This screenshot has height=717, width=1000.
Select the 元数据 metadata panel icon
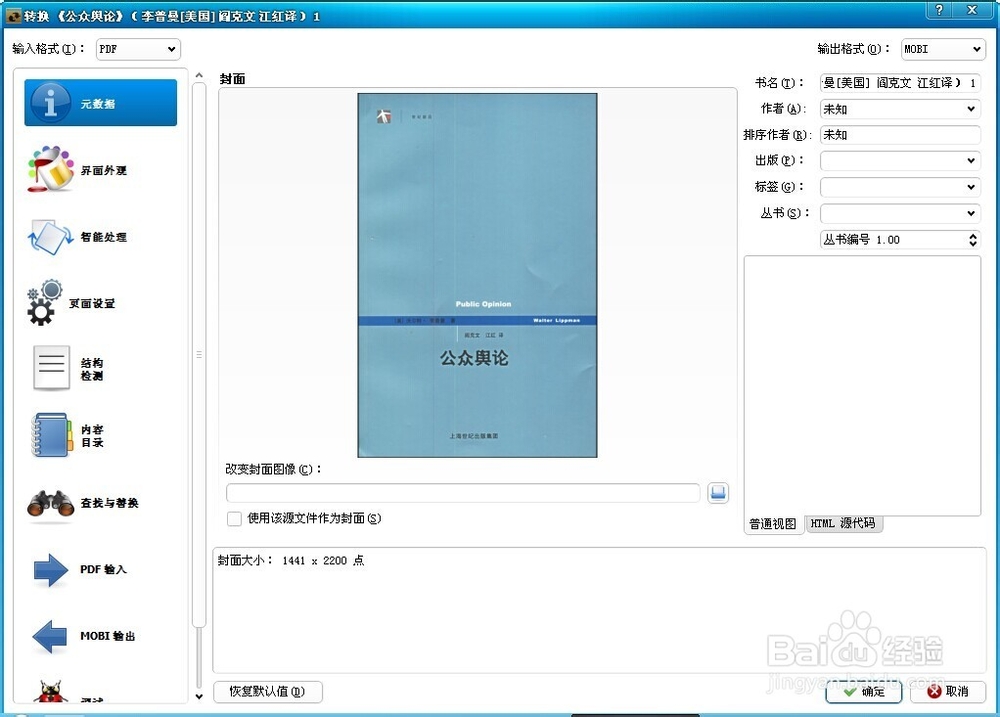point(52,102)
